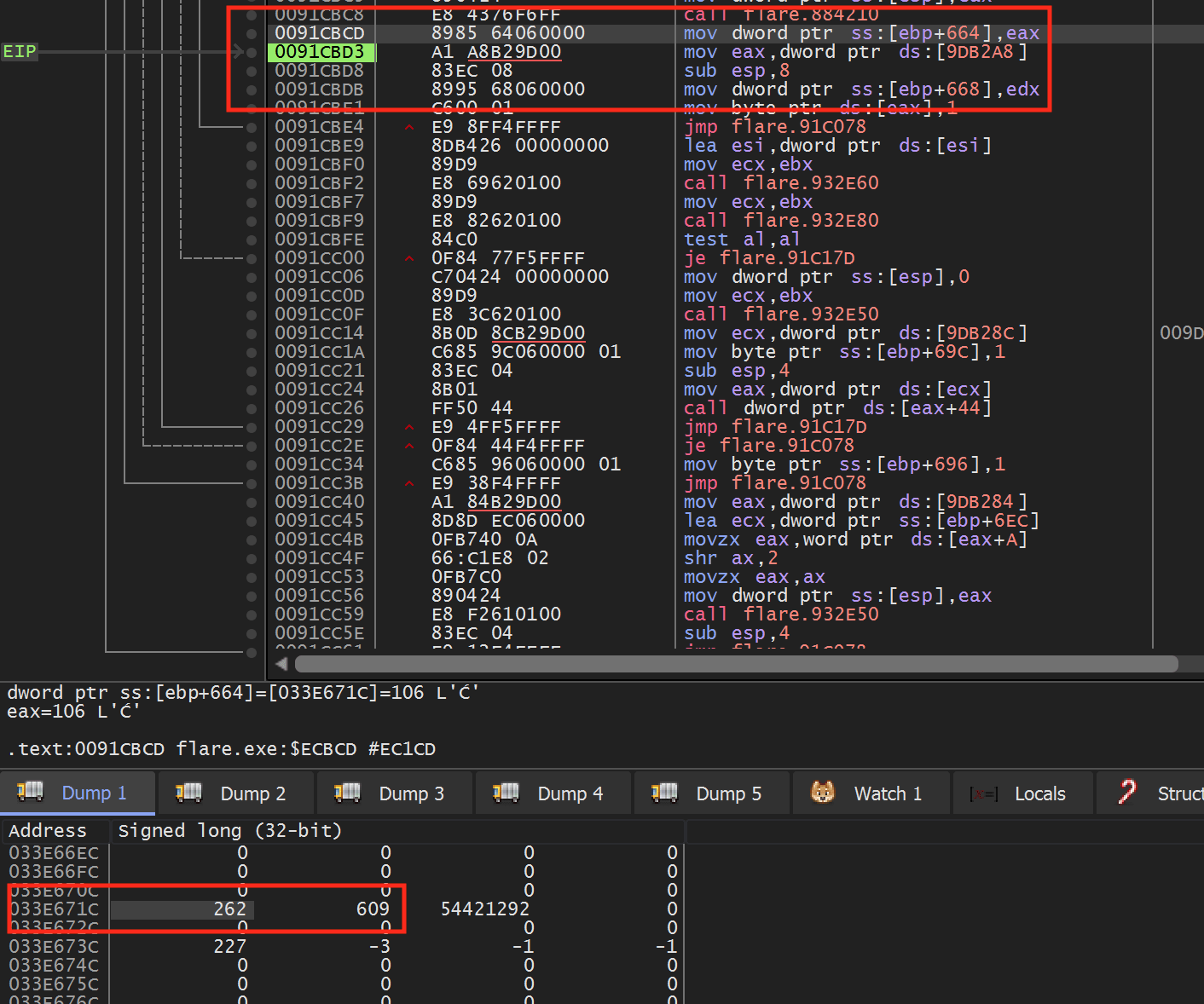Click the Dump 2 tab icon
The height and width of the screenshot is (1004, 1204).
coord(189,793)
